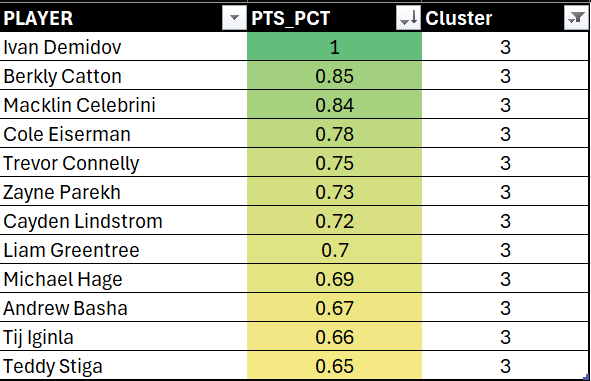Open the PTS_PCT sorted column dropdown
The height and width of the screenshot is (381, 591).
408,18
